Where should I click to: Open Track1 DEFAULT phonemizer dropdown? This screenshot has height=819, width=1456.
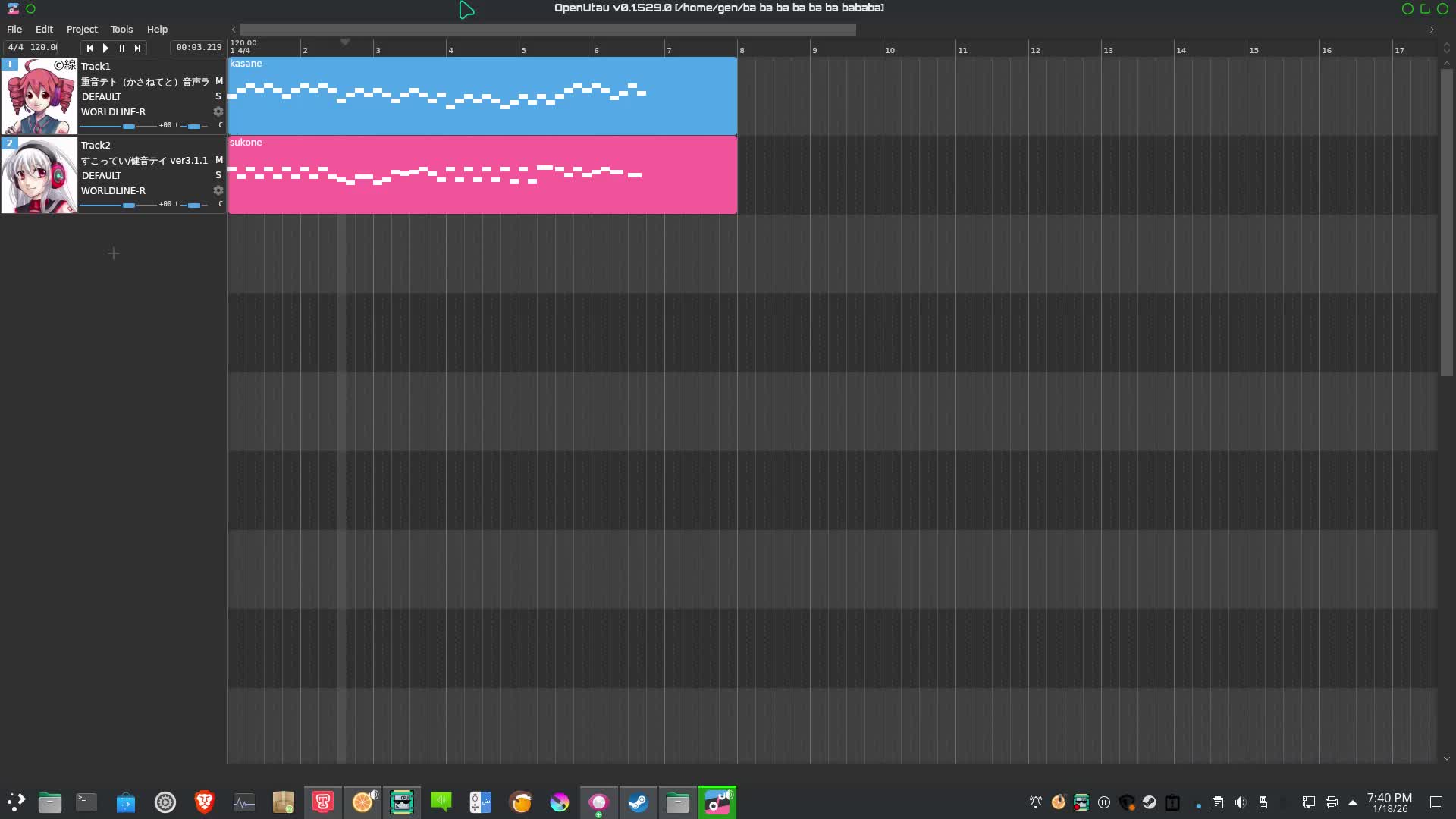(x=102, y=97)
